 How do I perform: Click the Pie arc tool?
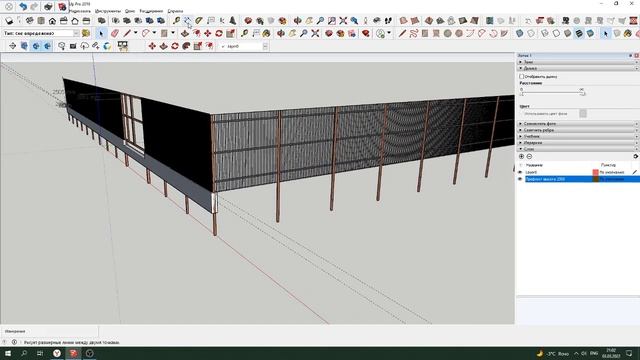click(504, 33)
